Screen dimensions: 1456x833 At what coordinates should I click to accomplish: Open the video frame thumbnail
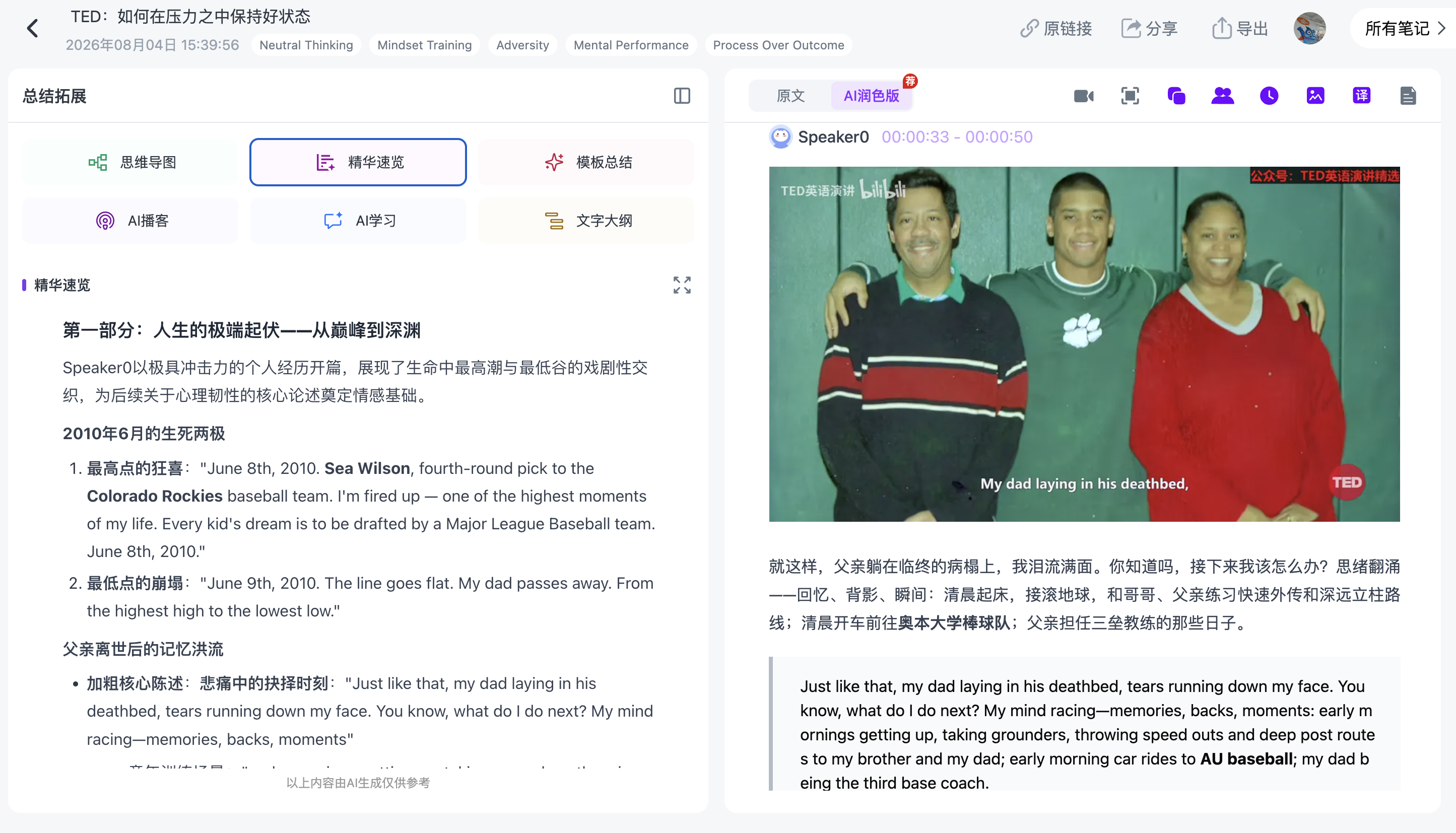pyautogui.click(x=1084, y=344)
